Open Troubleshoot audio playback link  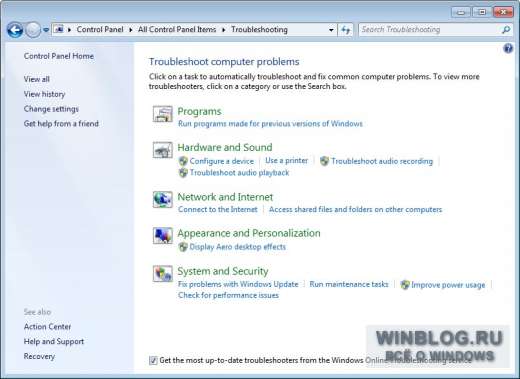coord(239,173)
